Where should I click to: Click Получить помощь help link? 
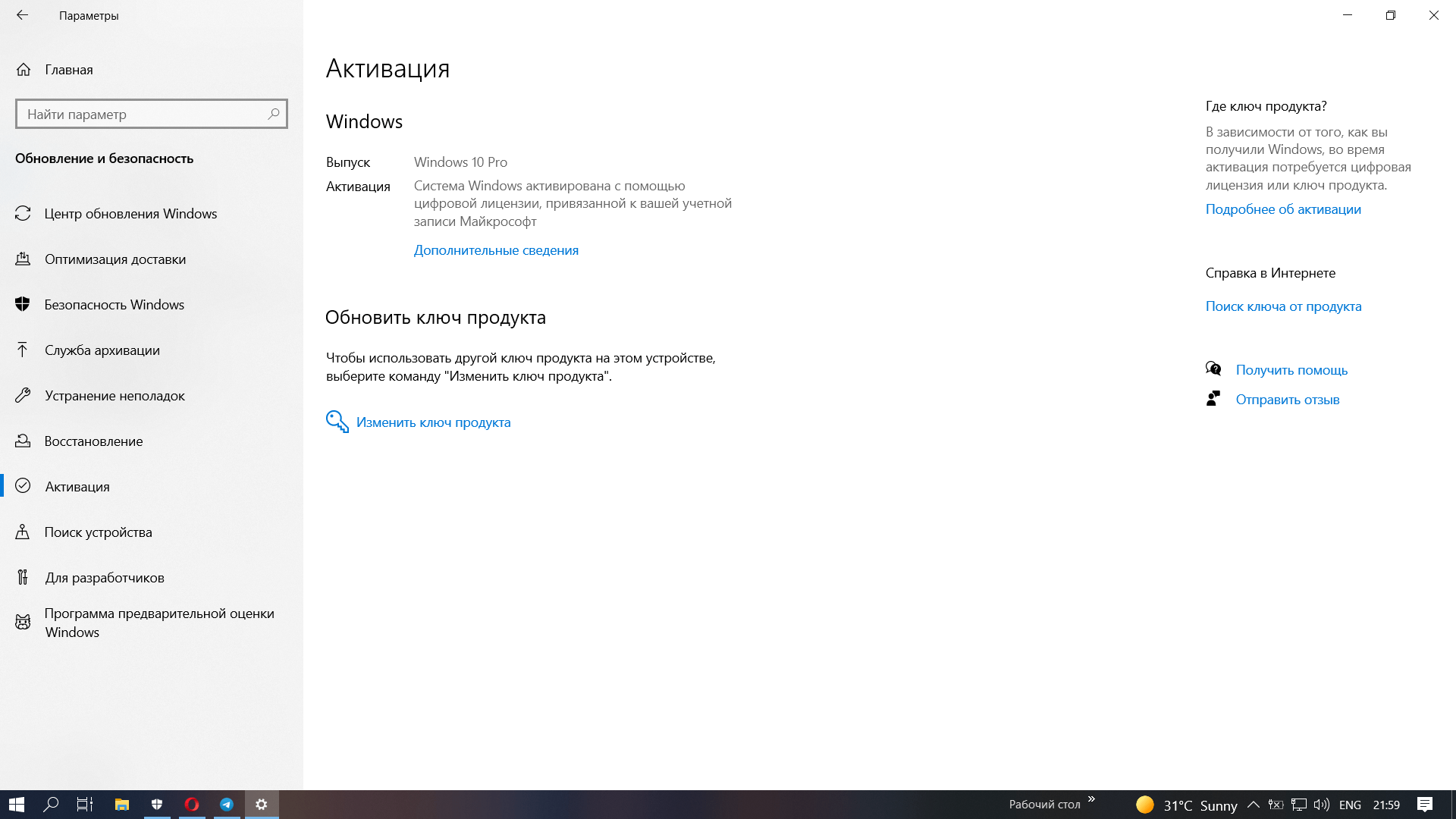coord(1291,370)
